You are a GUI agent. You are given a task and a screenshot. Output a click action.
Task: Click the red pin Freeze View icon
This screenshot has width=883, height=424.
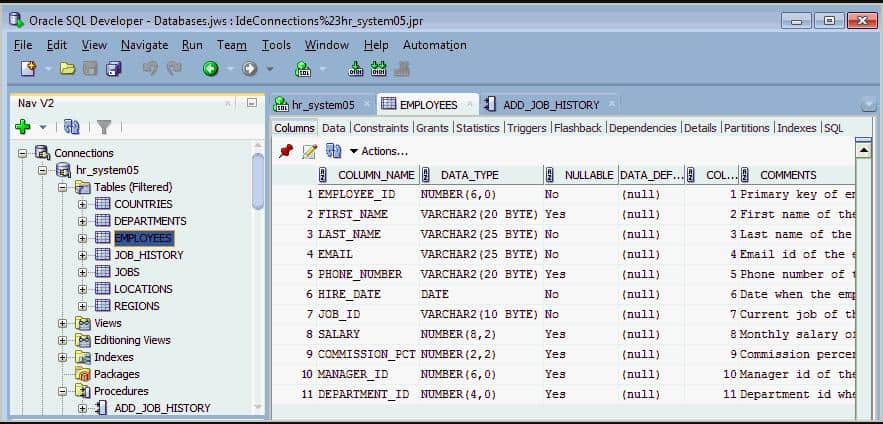286,151
